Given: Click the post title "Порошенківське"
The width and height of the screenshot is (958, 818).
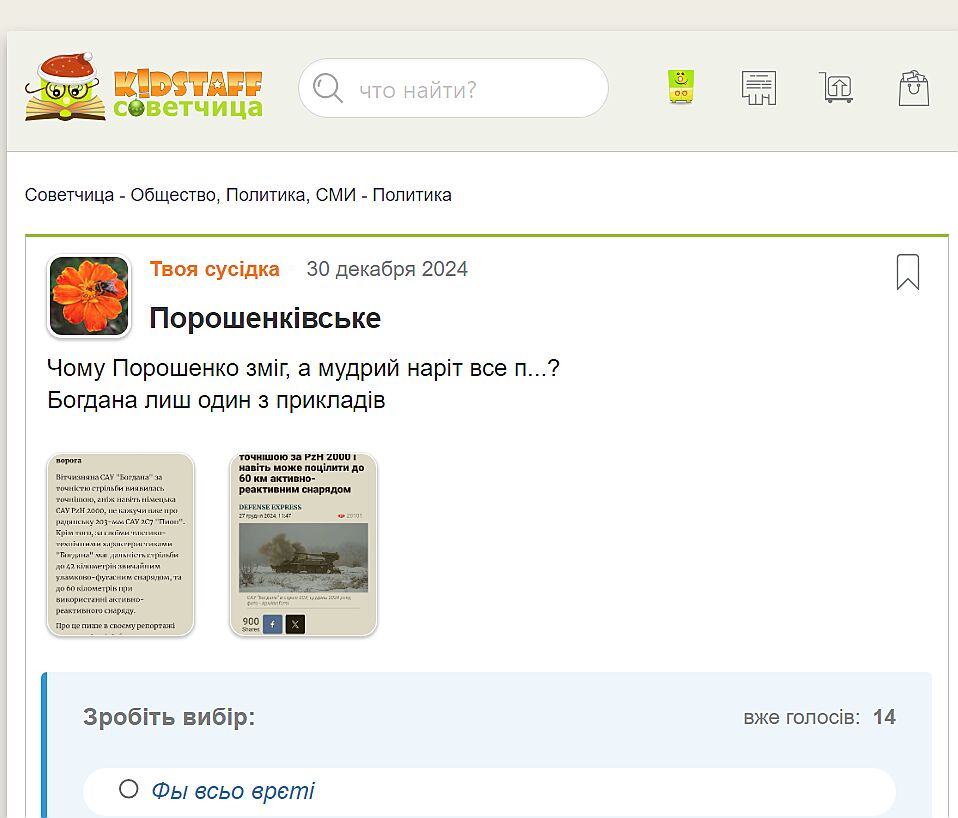Looking at the screenshot, I should [x=264, y=318].
